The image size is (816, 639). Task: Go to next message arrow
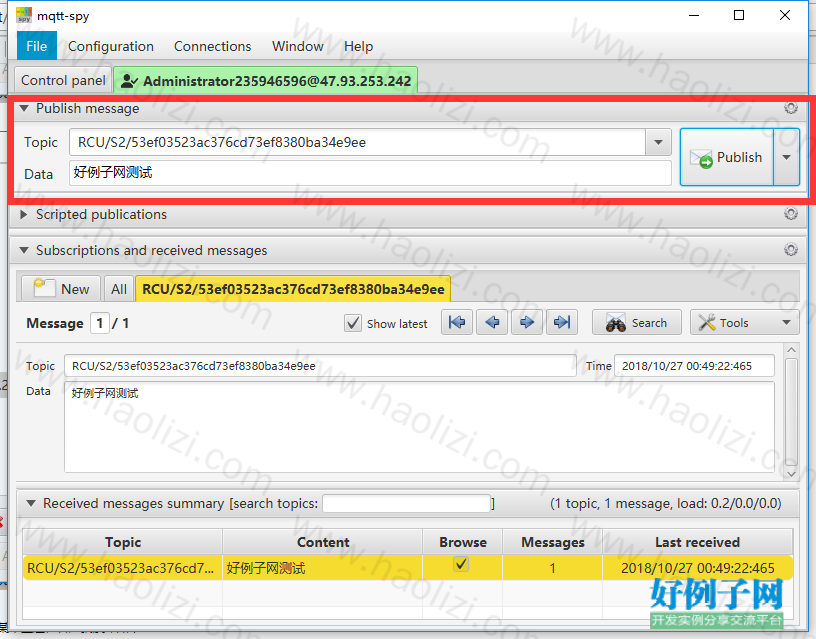[x=527, y=323]
